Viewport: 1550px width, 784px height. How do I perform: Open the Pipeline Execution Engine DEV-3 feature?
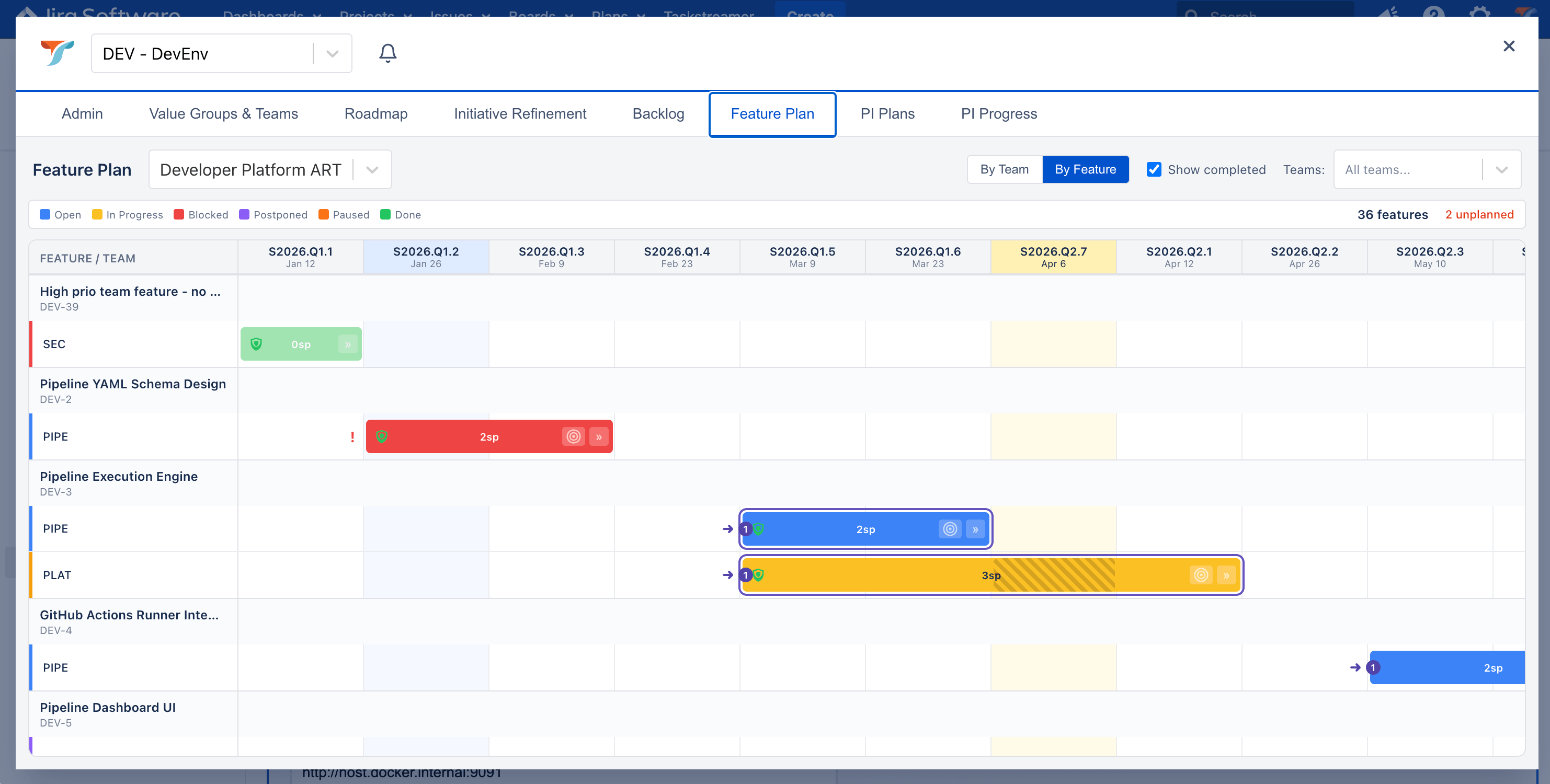(x=119, y=476)
